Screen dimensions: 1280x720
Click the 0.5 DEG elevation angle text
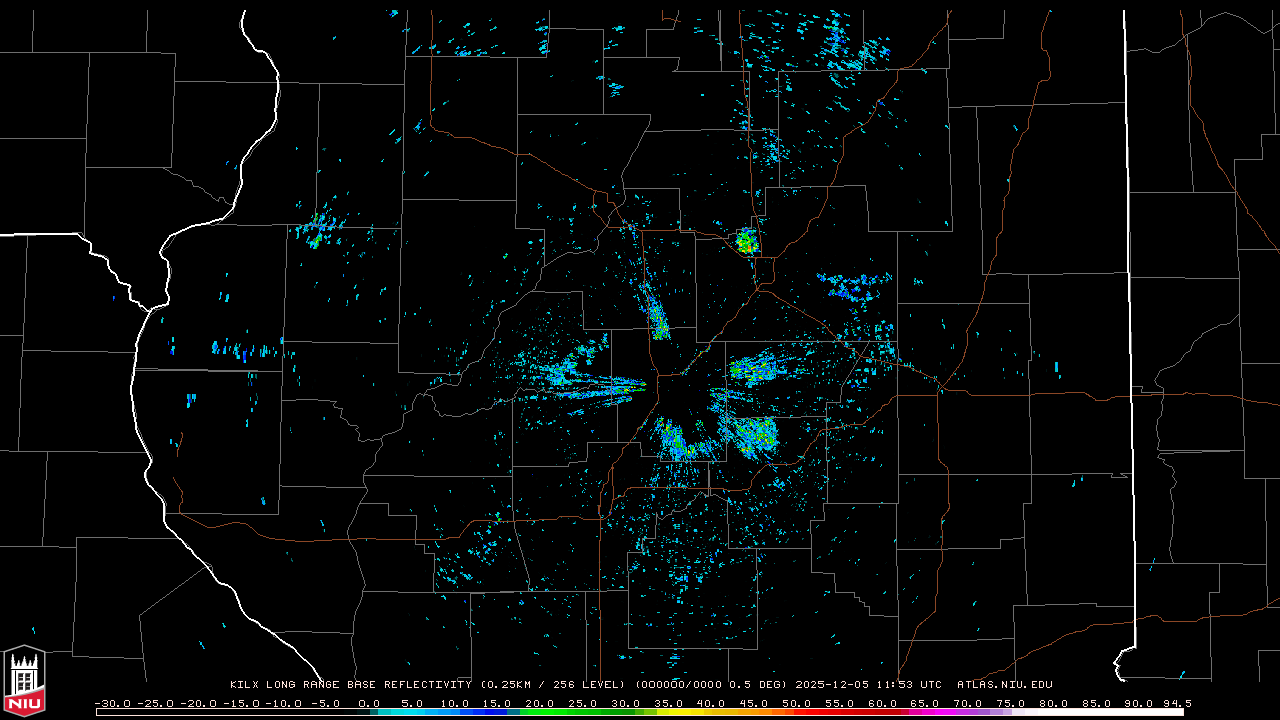tap(755, 685)
